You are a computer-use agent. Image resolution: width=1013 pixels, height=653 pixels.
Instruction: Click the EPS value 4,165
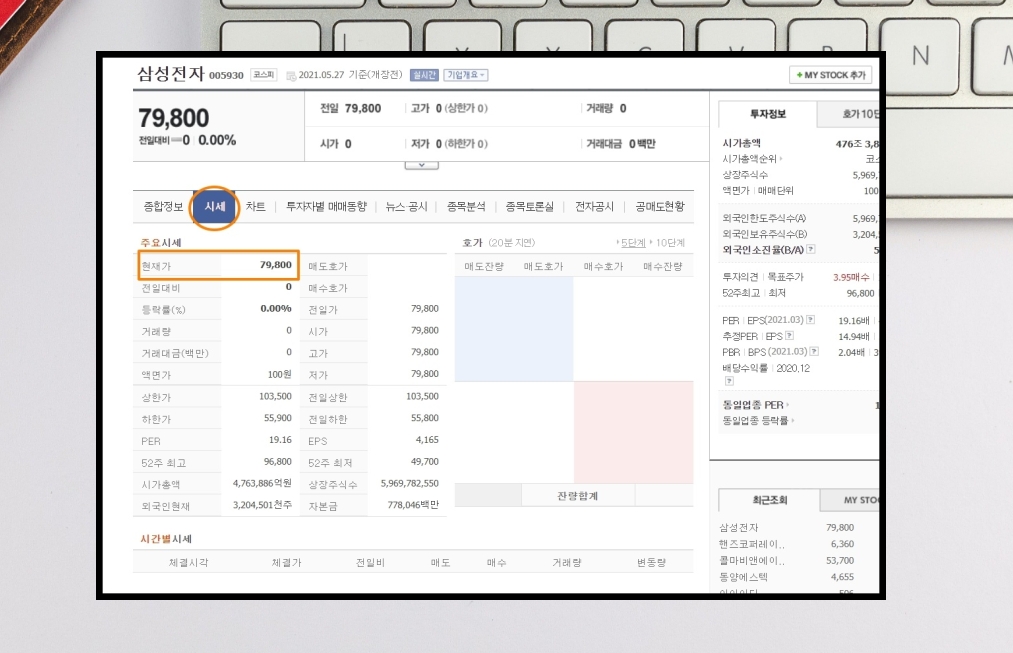coord(427,440)
